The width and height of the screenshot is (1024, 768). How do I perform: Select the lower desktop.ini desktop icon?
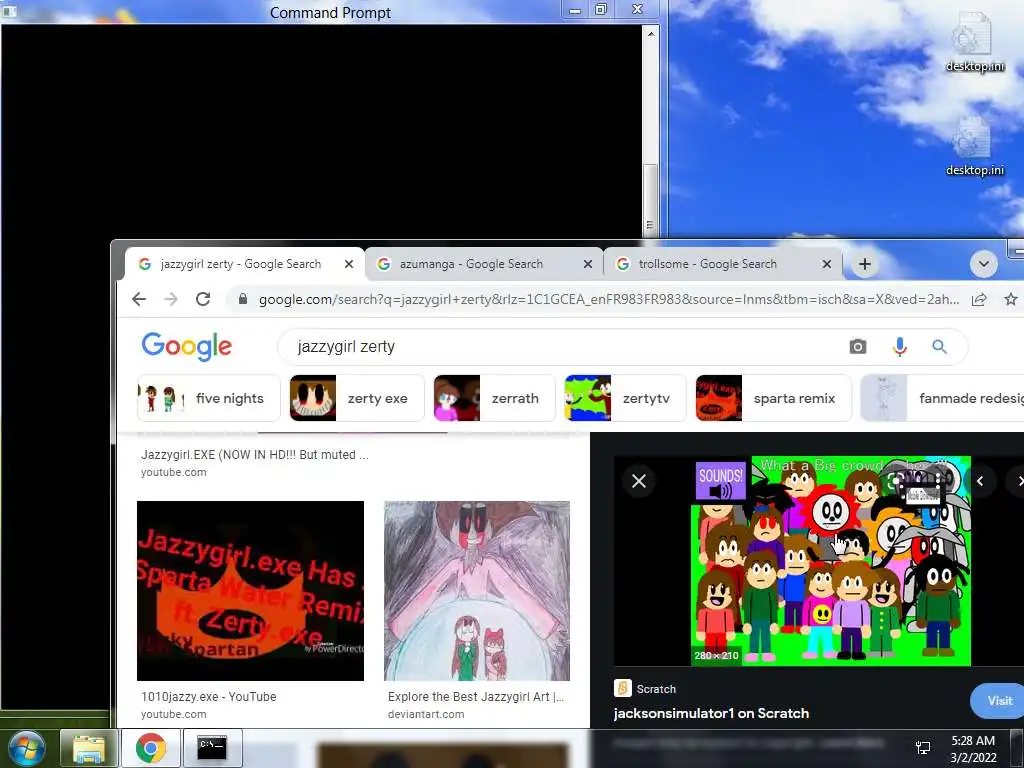click(x=974, y=147)
